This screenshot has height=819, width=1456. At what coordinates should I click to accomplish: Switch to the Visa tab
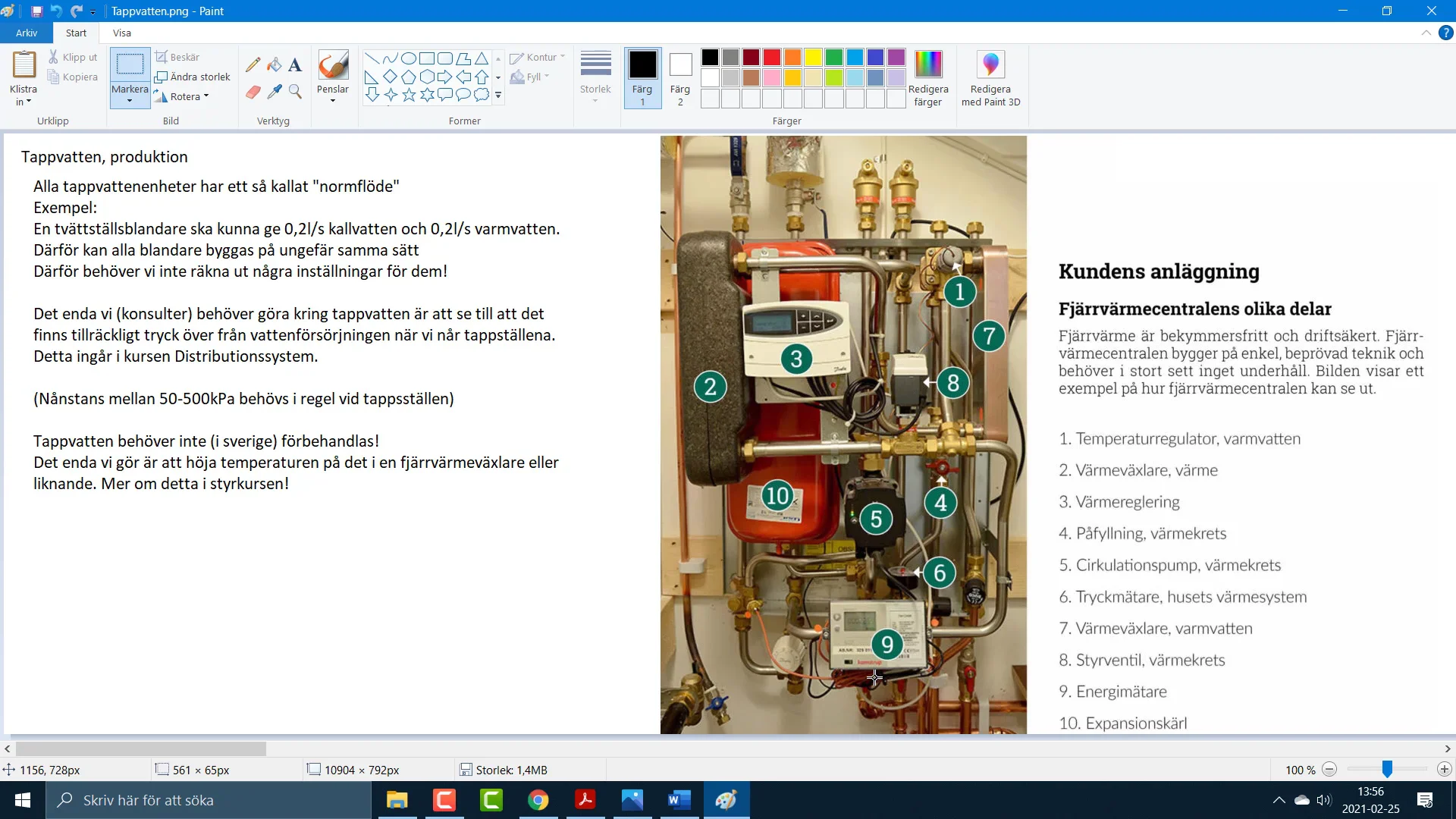(121, 33)
